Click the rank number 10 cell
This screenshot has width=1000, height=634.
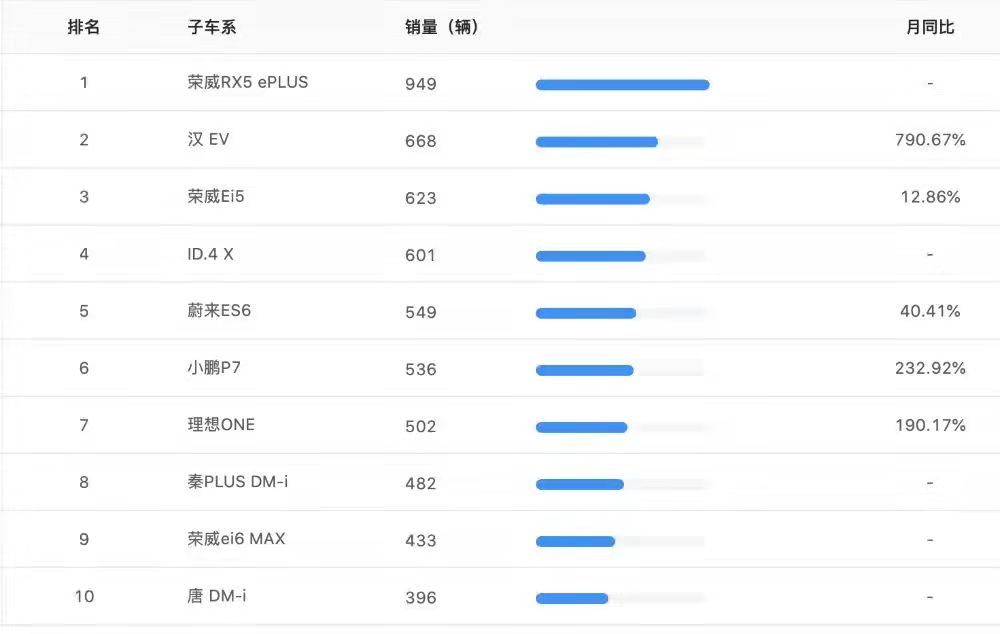tap(84, 596)
